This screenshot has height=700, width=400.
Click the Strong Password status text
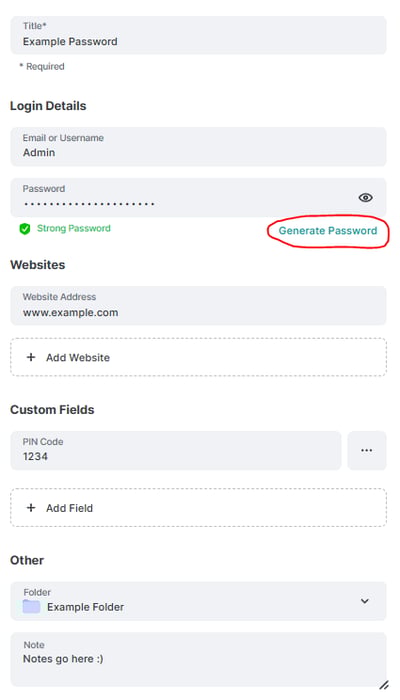[74, 229]
